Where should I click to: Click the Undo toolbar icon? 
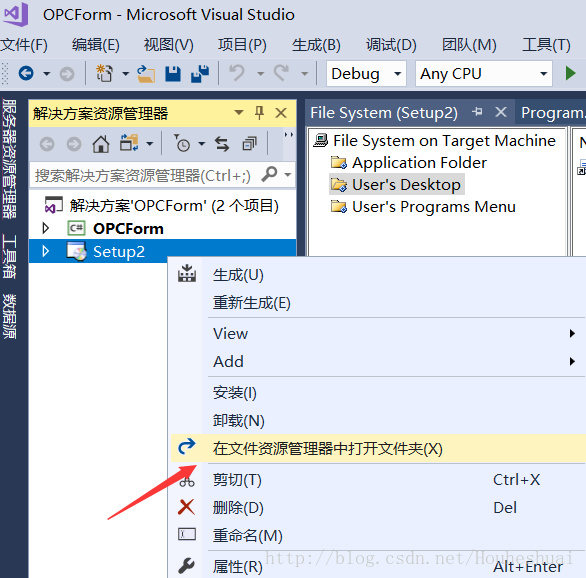[x=237, y=73]
